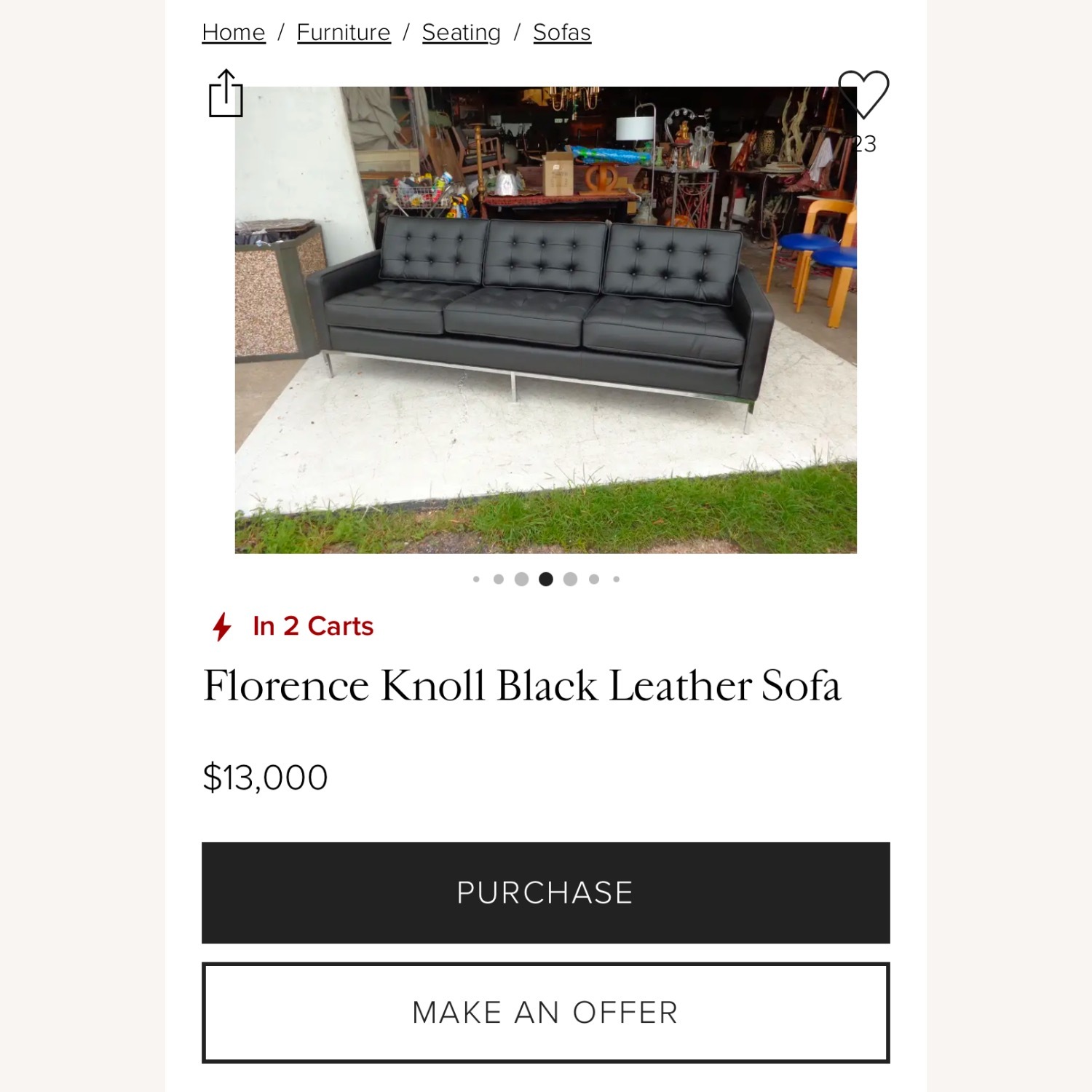Open the Furniture breadcrumb category
This screenshot has height=1092, width=1092.
(x=344, y=32)
